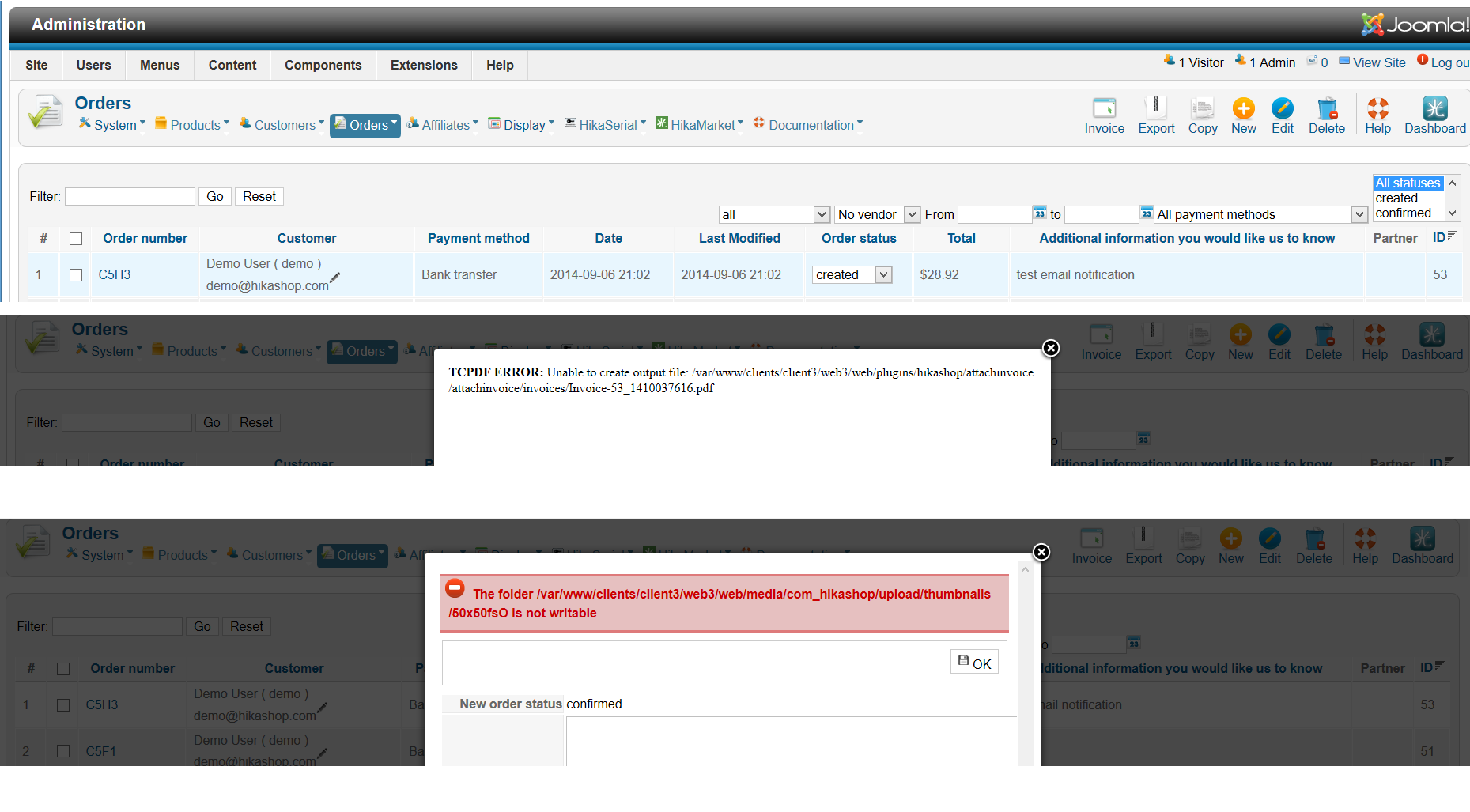Open the Extensions menu
Image resolution: width=1470 pixels, height=812 pixels.
424,65
